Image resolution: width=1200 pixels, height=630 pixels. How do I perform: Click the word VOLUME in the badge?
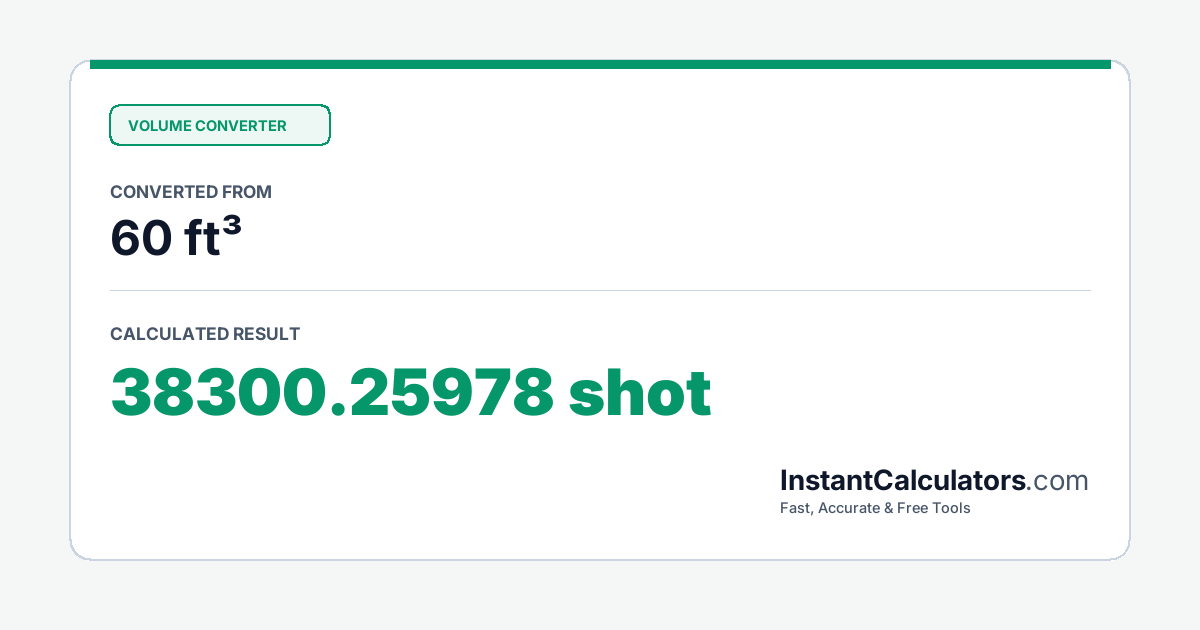coord(159,126)
